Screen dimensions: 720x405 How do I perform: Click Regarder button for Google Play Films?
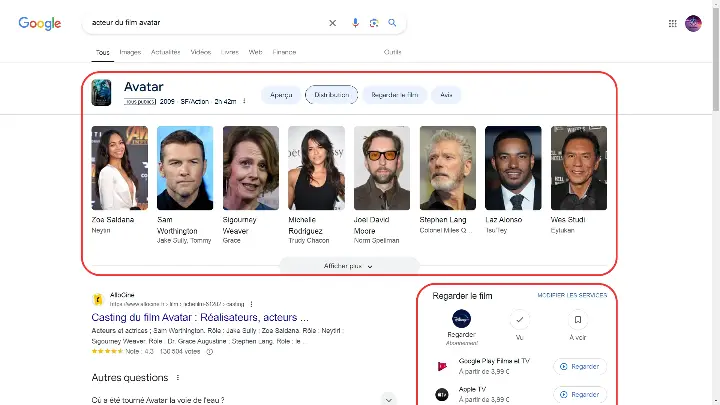580,366
